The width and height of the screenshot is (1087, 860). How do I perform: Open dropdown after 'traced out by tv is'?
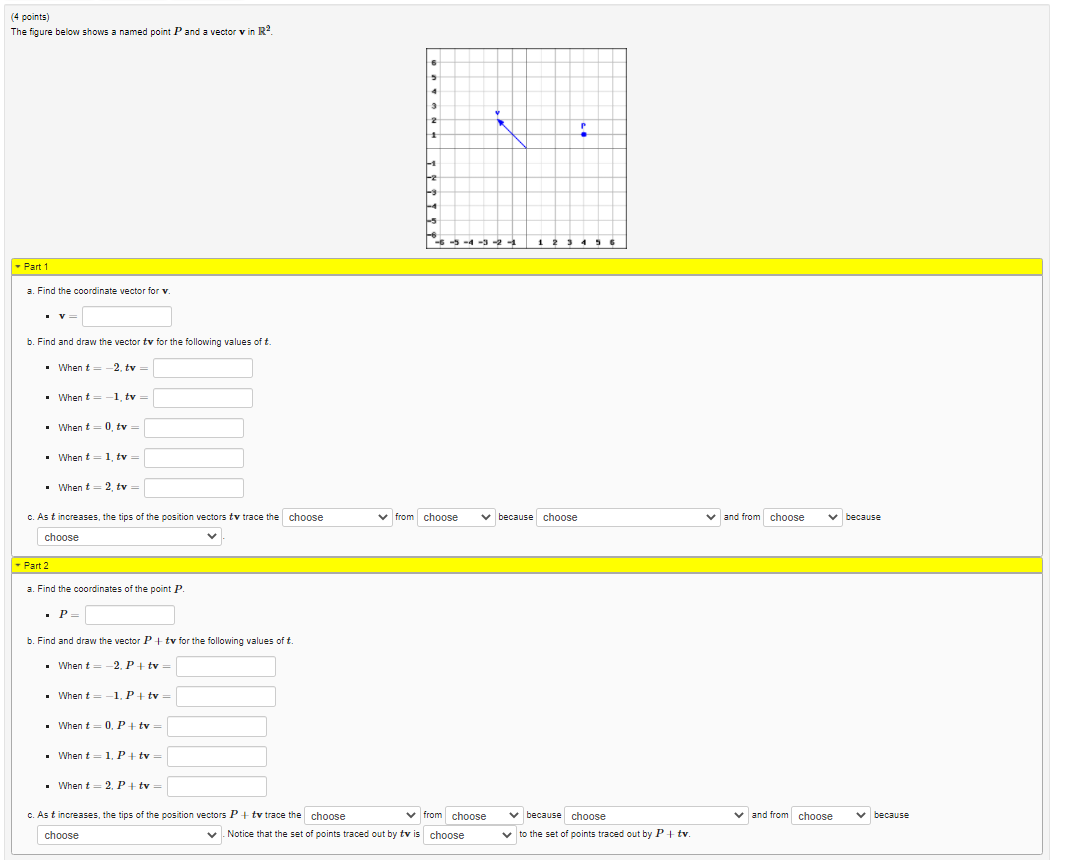[470, 835]
